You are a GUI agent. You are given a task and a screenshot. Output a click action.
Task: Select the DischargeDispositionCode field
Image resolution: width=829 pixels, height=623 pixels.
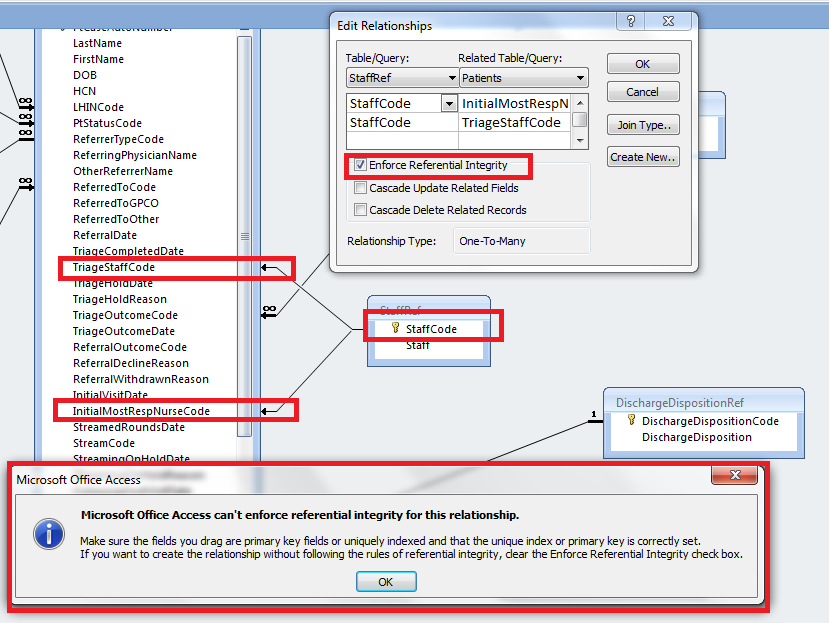coord(710,421)
